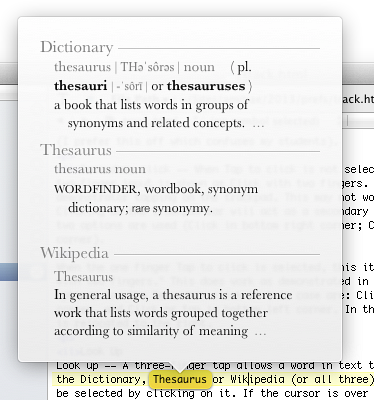Click the bold plural form 'thesauruses'
The image size is (374, 400).
click(206, 86)
